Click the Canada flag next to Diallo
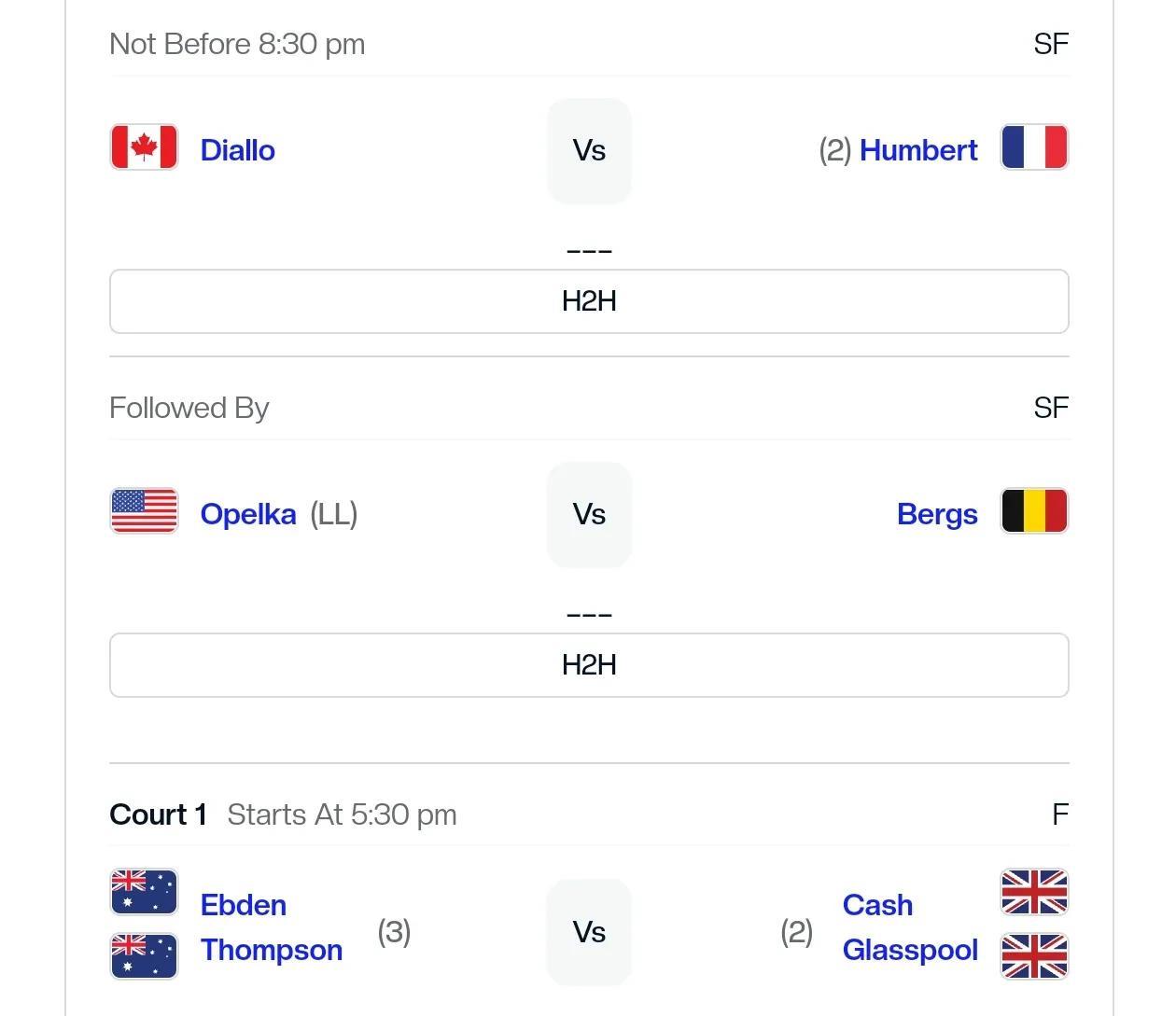The image size is (1176, 1016). (x=144, y=147)
